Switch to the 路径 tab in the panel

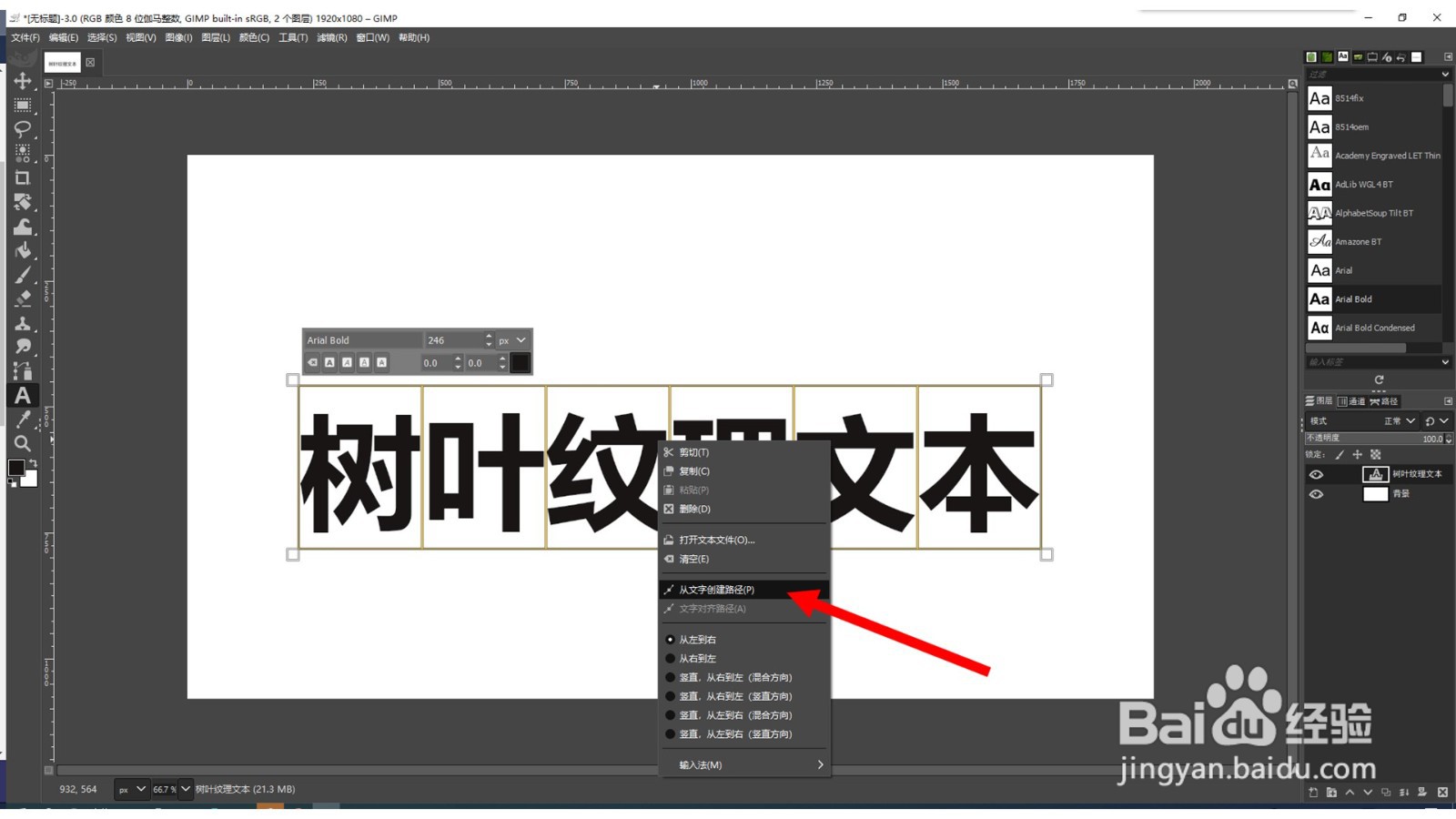tap(1385, 402)
